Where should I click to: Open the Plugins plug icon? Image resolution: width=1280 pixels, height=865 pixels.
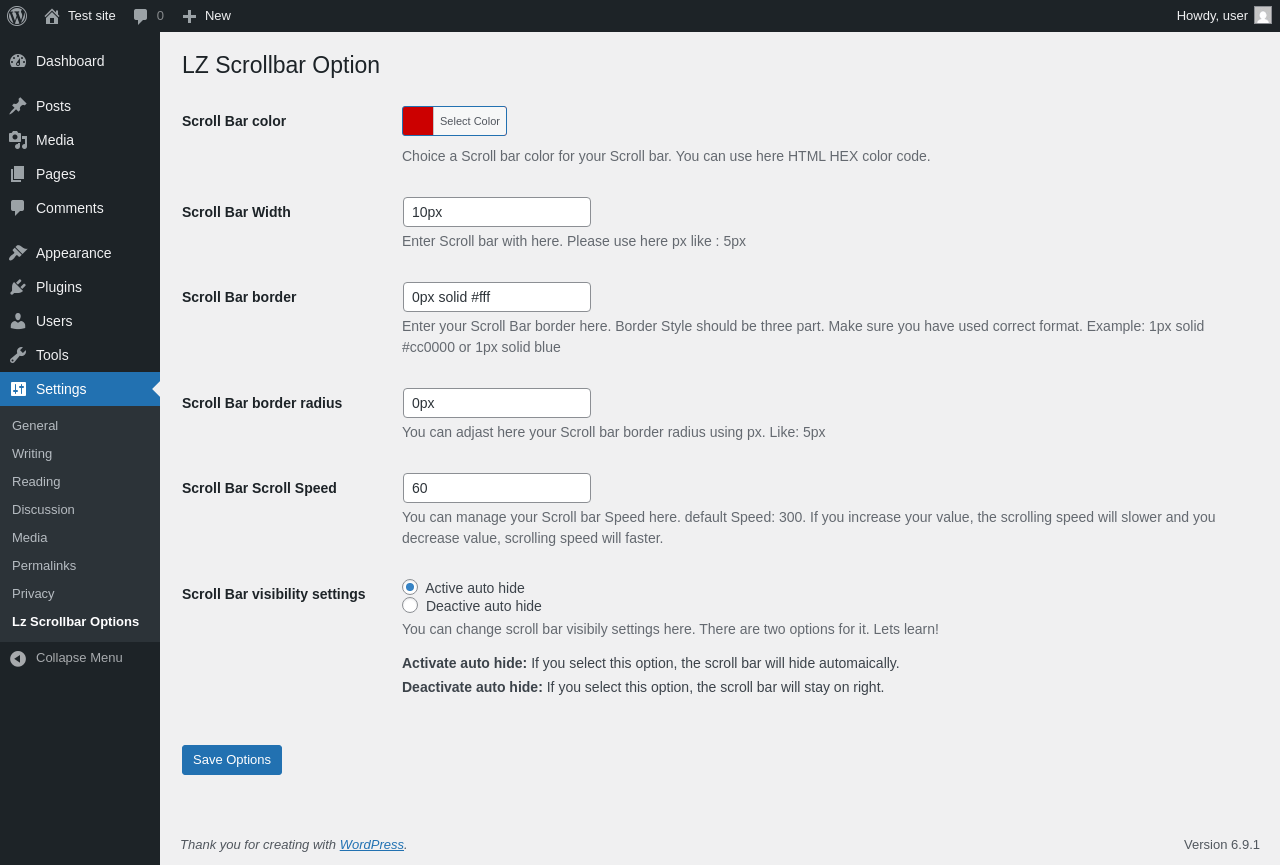point(18,287)
